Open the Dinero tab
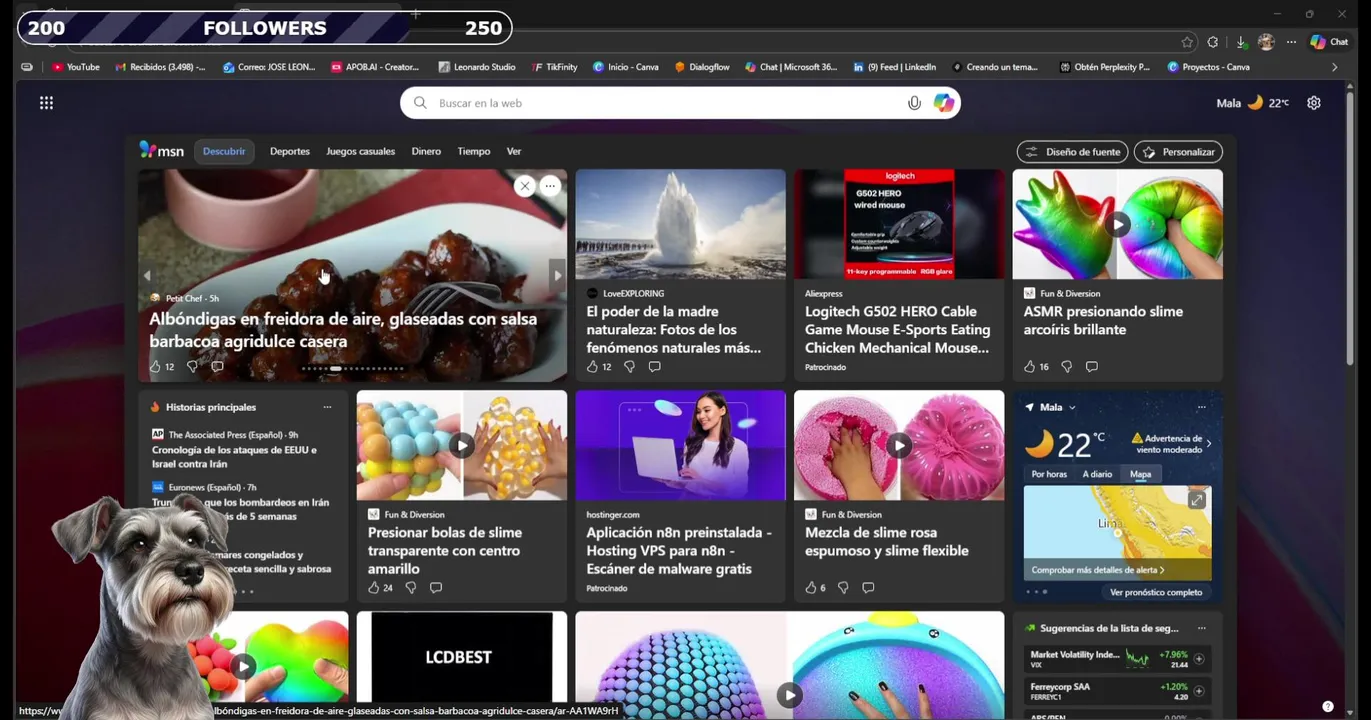Image resolution: width=1371 pixels, height=720 pixels. point(426,152)
